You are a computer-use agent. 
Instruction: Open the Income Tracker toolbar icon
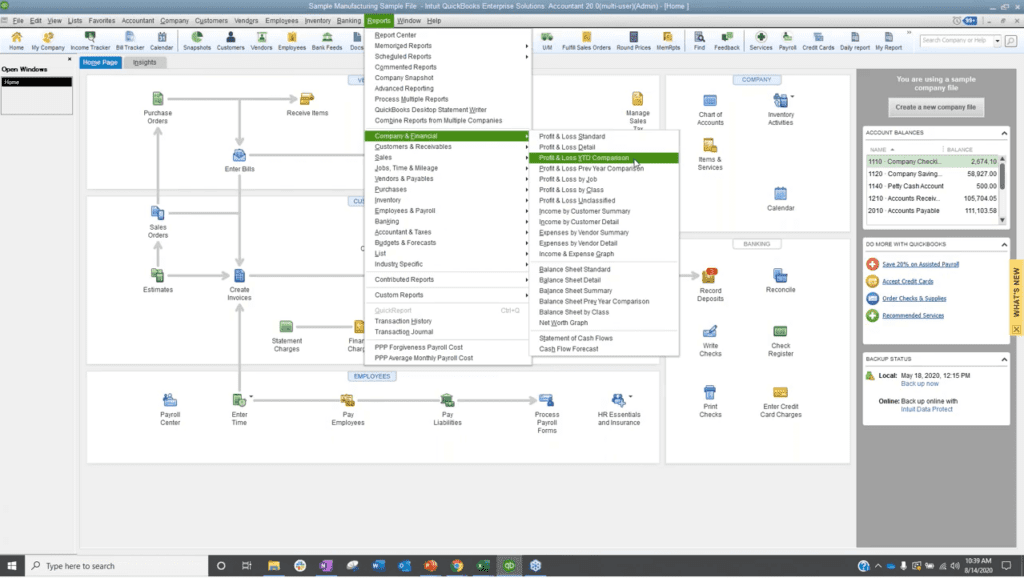(90, 40)
